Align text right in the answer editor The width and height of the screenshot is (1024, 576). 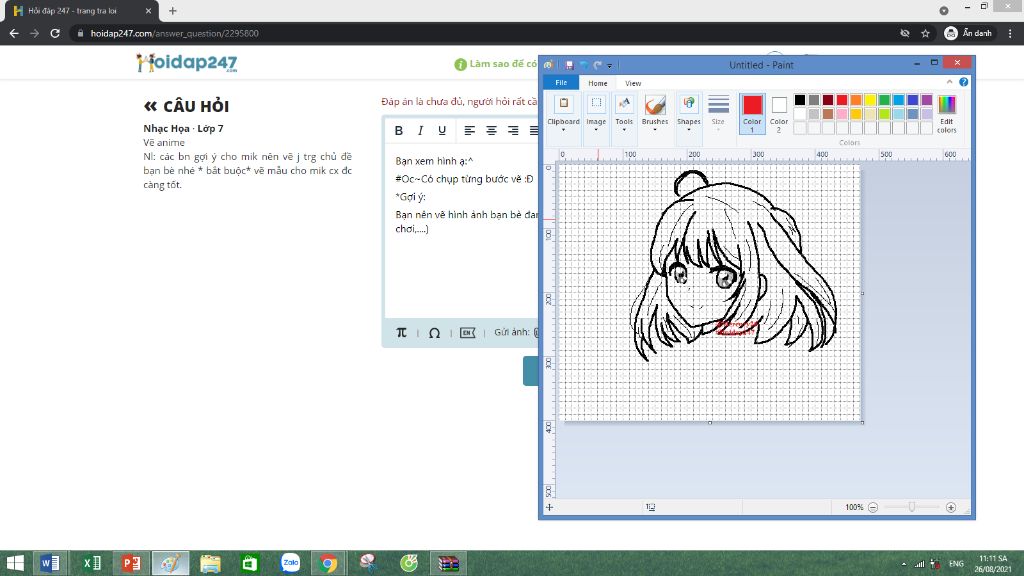(x=513, y=131)
